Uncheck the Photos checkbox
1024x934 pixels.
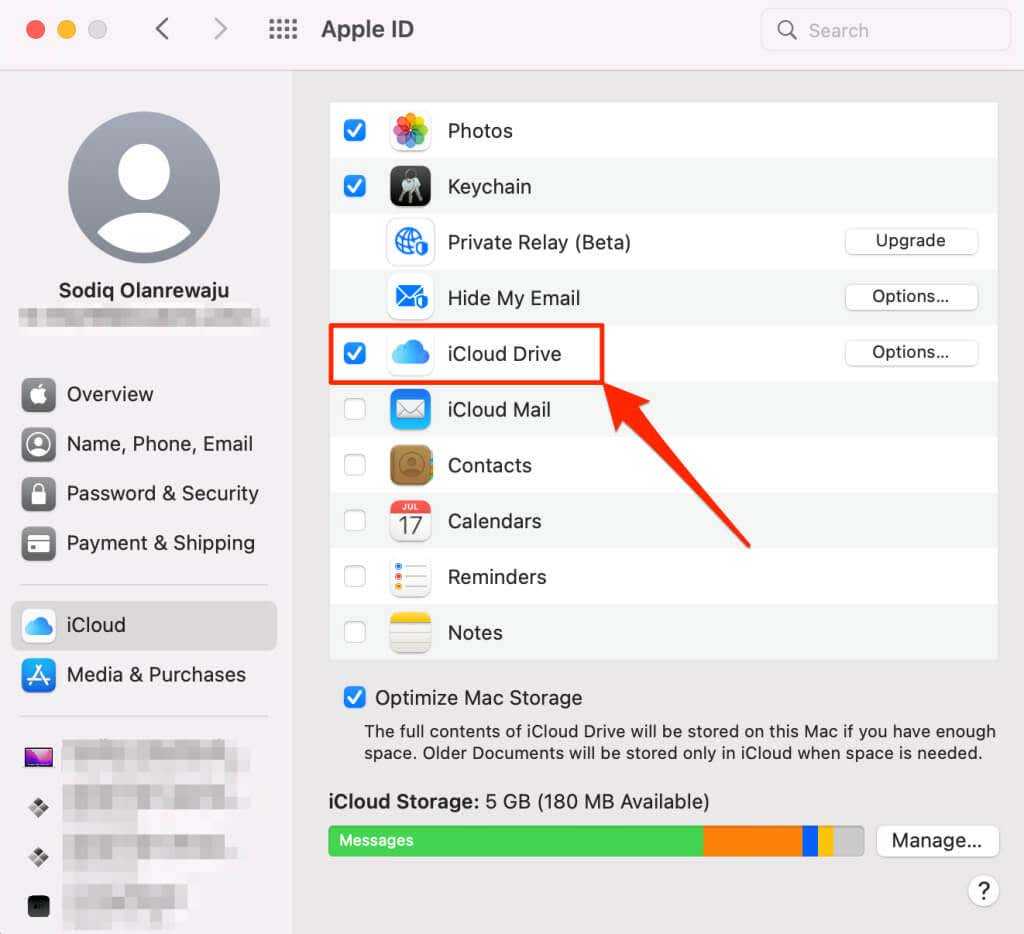355,131
